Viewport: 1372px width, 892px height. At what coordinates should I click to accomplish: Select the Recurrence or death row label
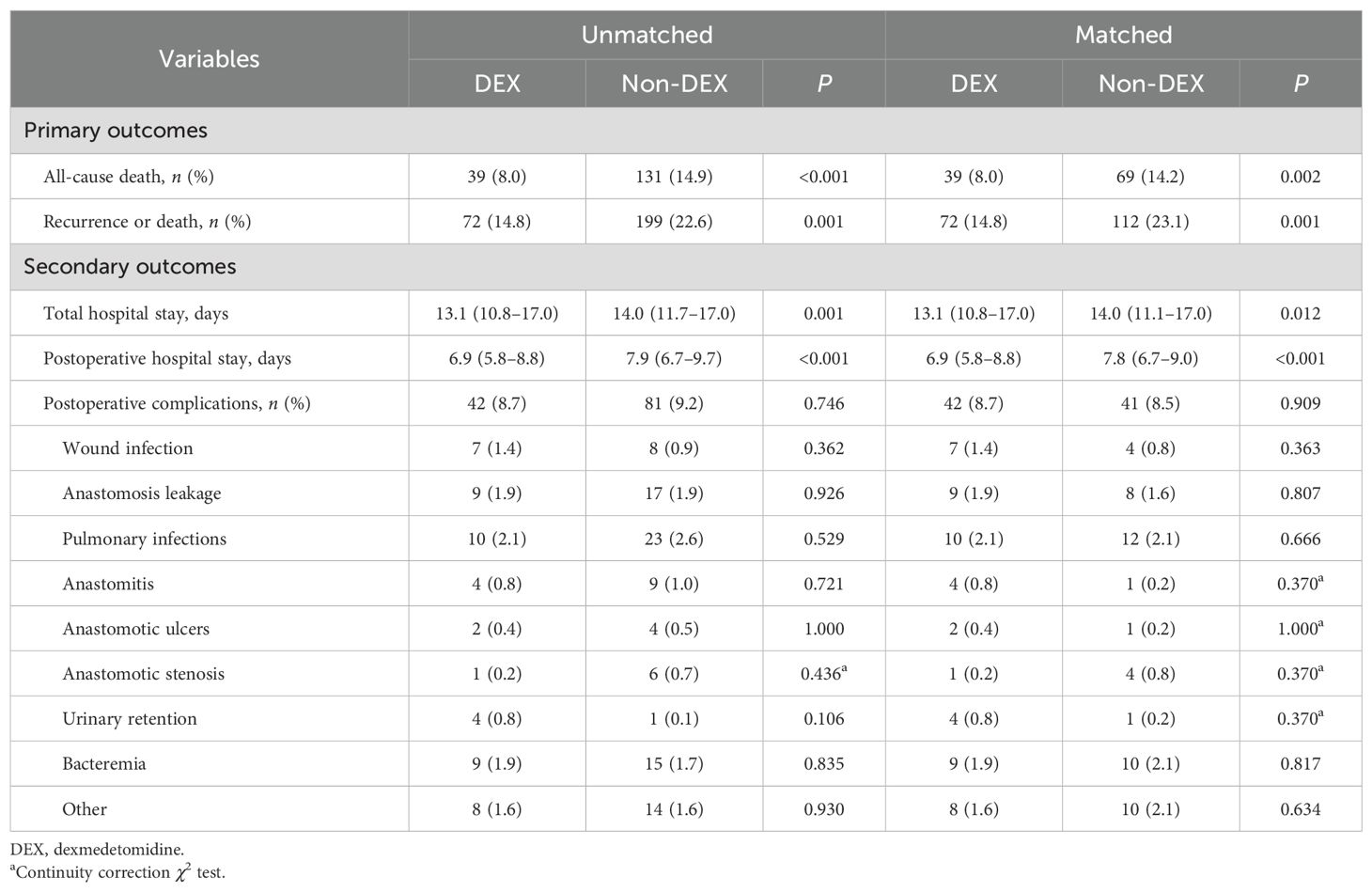(x=147, y=222)
